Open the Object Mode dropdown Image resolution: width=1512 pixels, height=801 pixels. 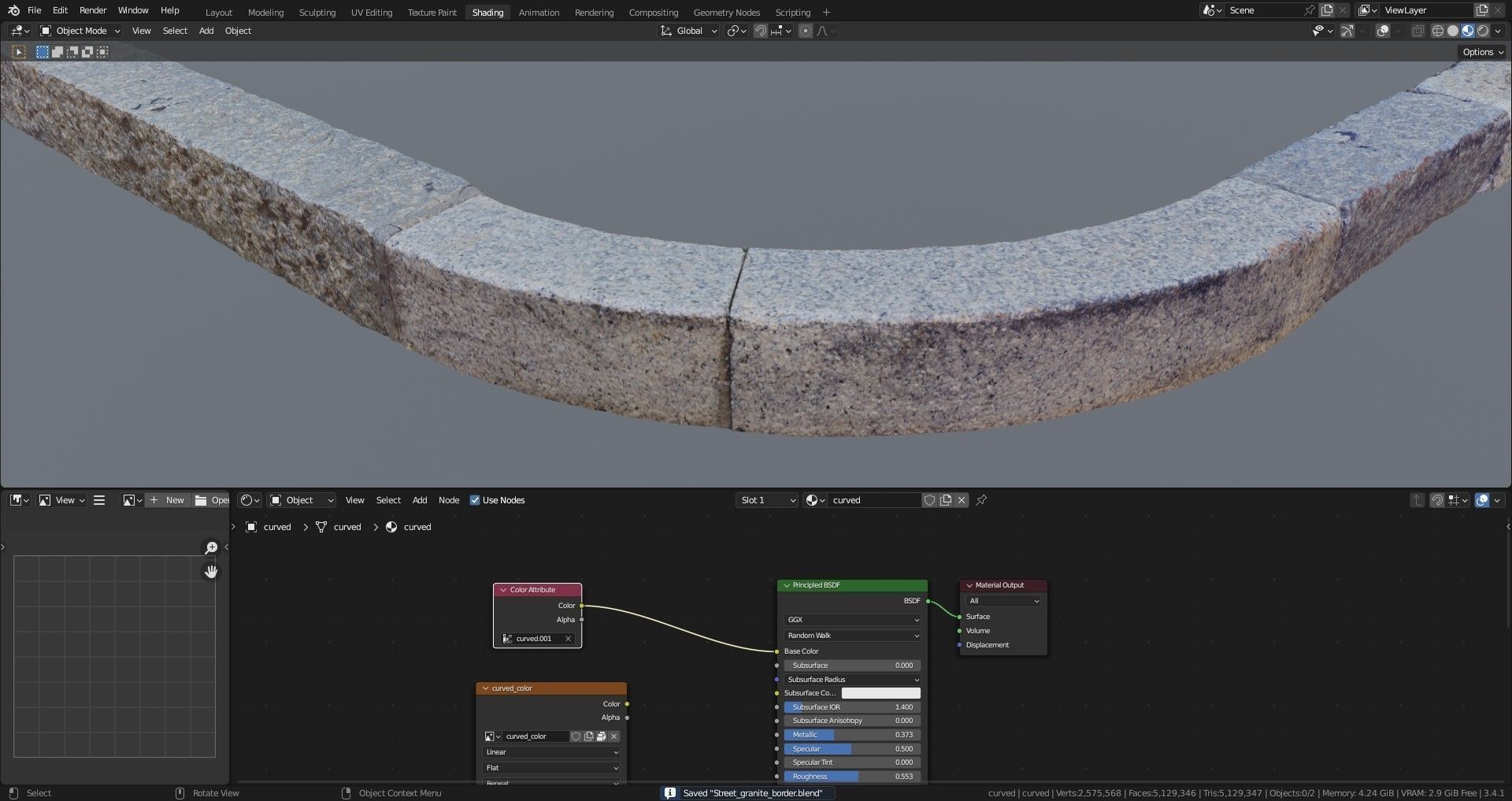click(x=80, y=31)
